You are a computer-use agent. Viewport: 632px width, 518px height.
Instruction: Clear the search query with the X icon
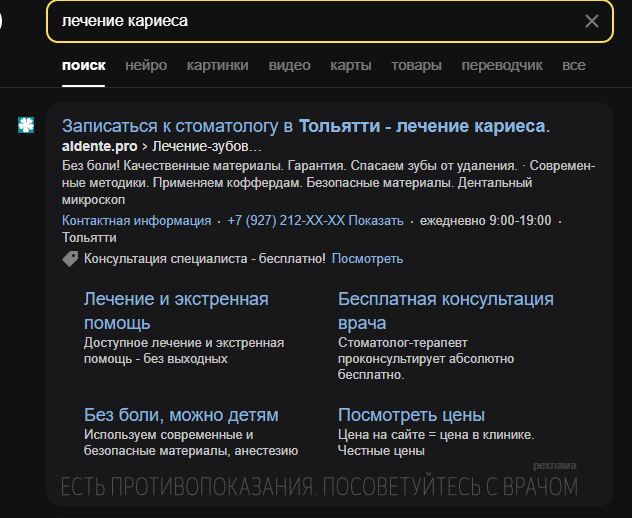[591, 21]
